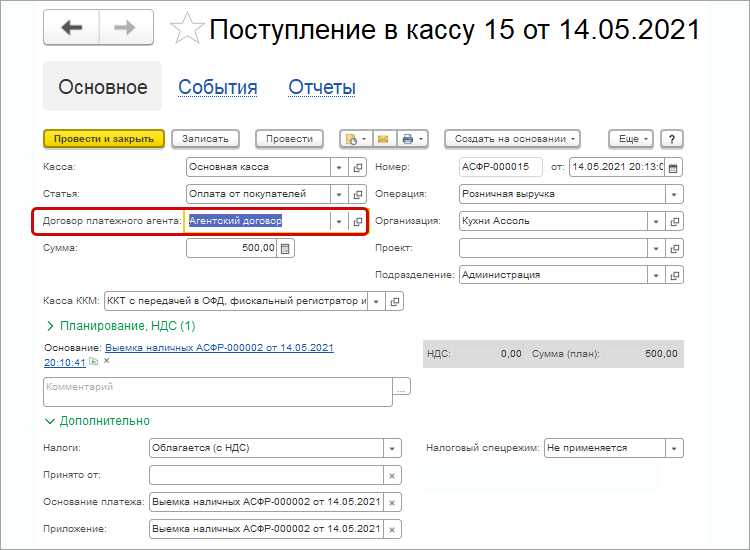Click the small icon after Основание link
Viewport: 750px width, 550px height.
tap(94, 362)
